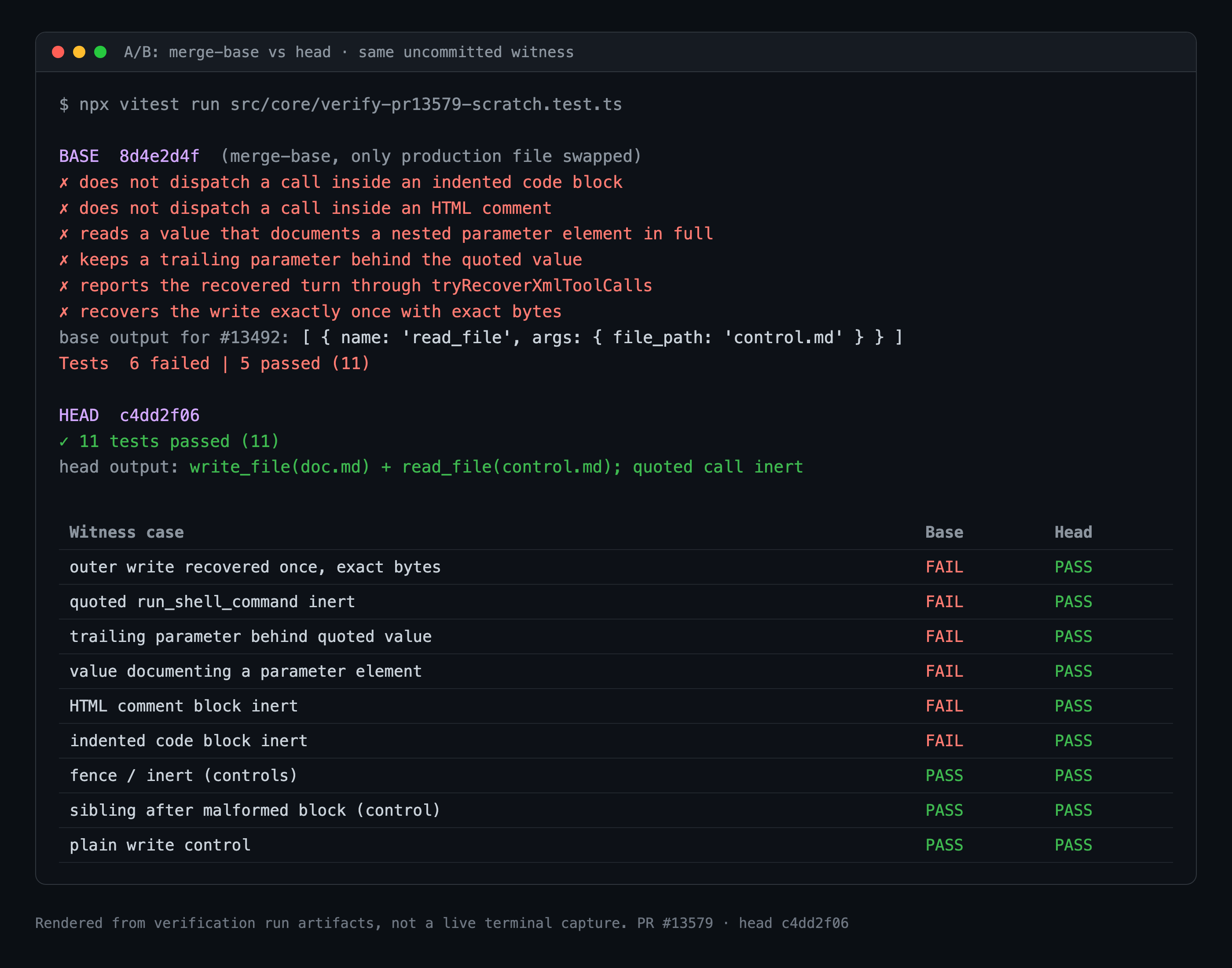The height and width of the screenshot is (968, 1232).
Task: Click the '11 tests passed (11)' line
Action: click(x=169, y=441)
